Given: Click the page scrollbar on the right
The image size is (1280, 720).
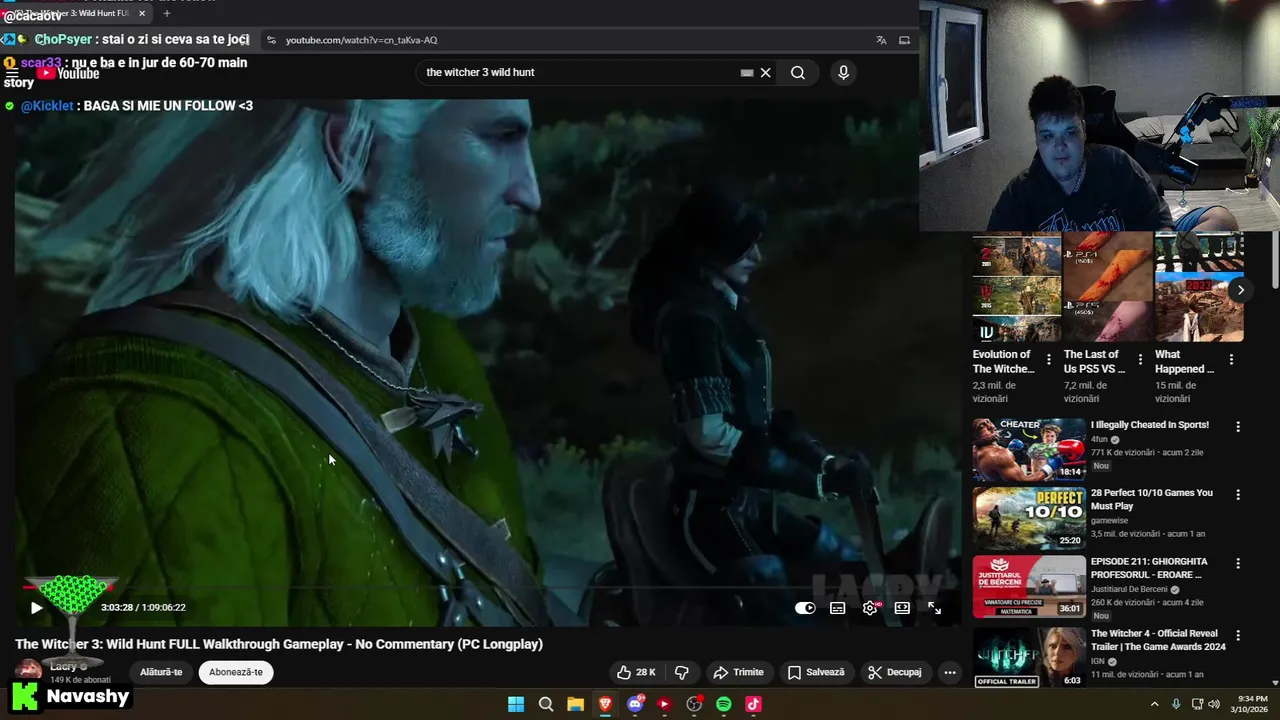Looking at the screenshot, I should [1275, 260].
